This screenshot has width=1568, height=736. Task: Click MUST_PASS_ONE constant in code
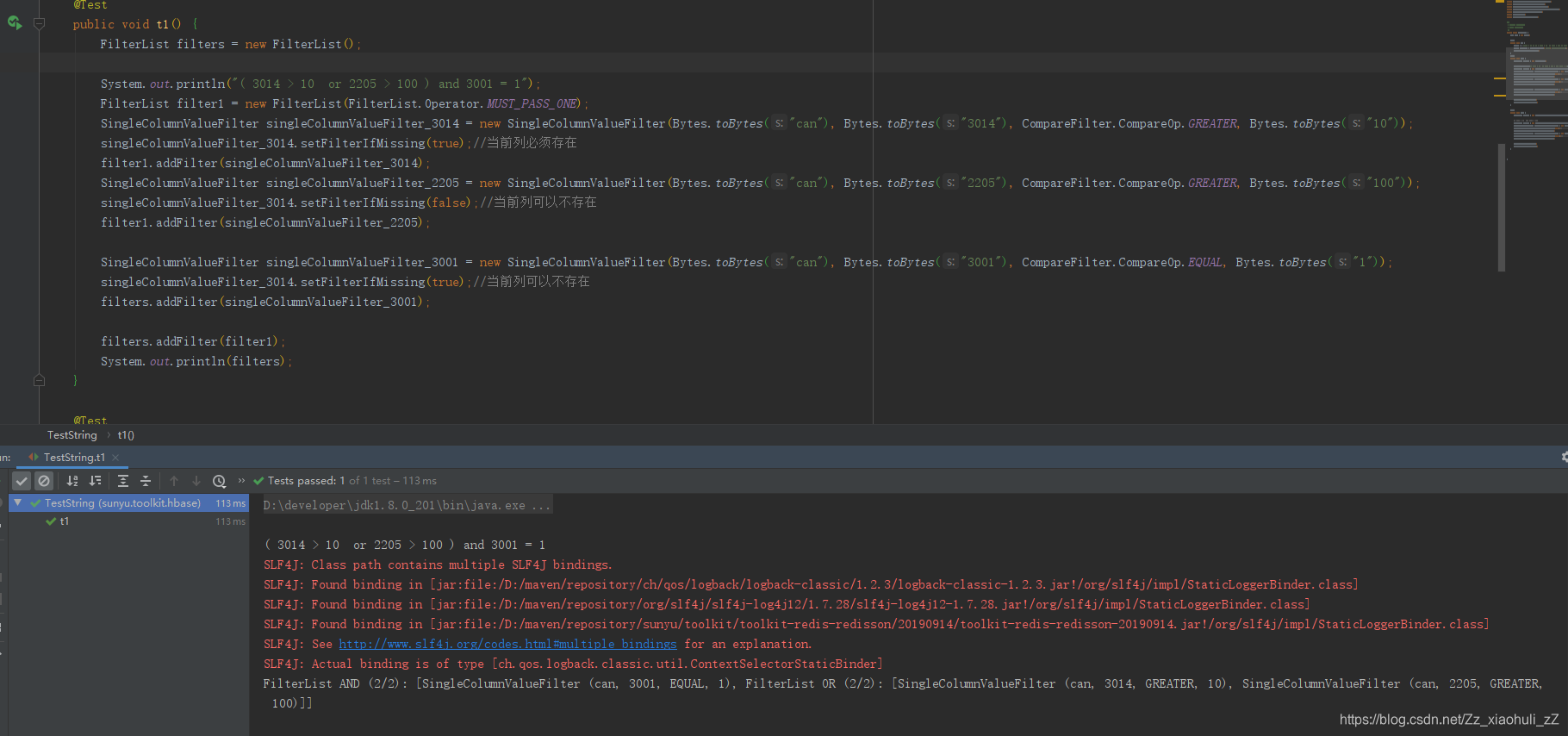(532, 103)
